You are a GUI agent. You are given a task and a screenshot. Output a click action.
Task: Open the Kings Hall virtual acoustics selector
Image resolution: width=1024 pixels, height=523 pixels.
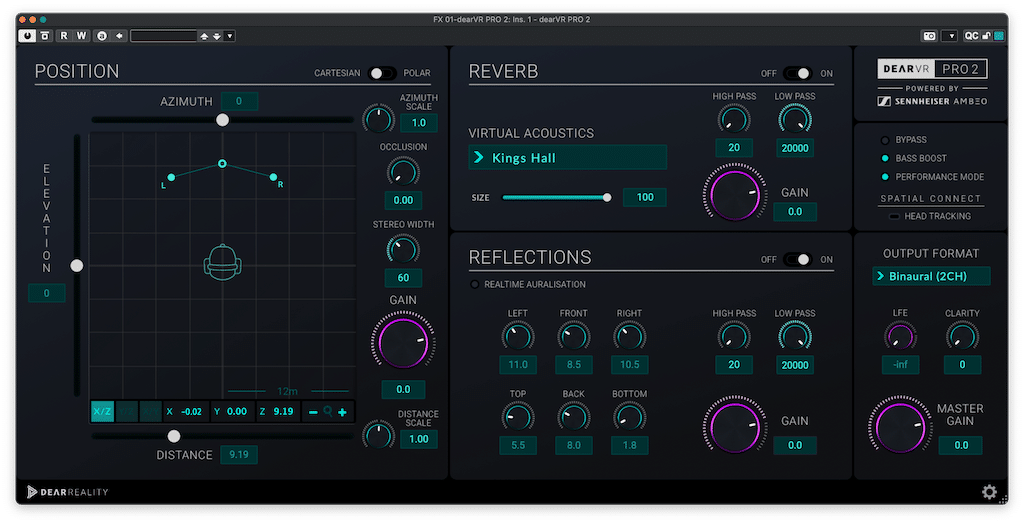(568, 157)
